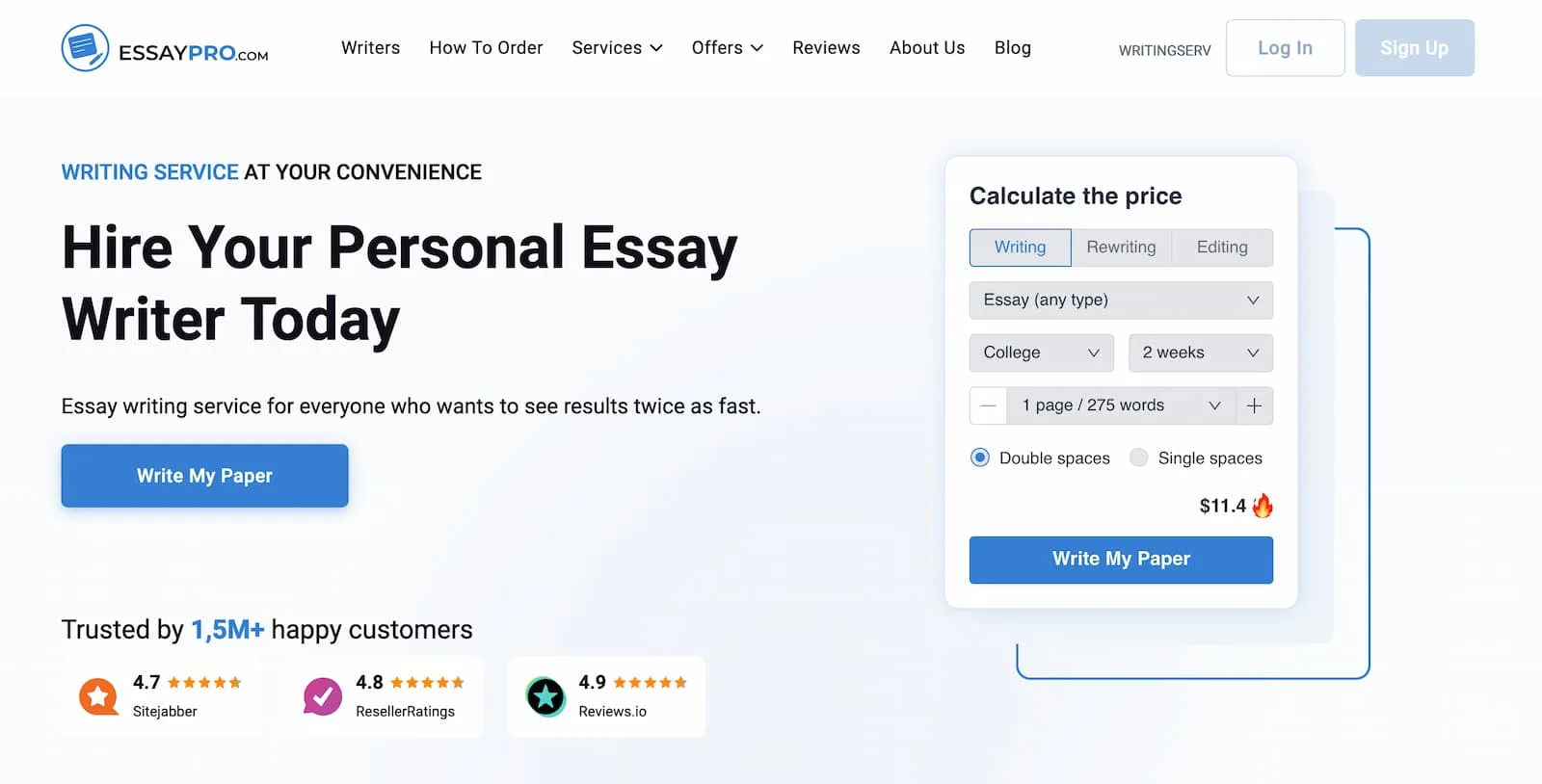Click the Reviews.io star icon

point(545,696)
